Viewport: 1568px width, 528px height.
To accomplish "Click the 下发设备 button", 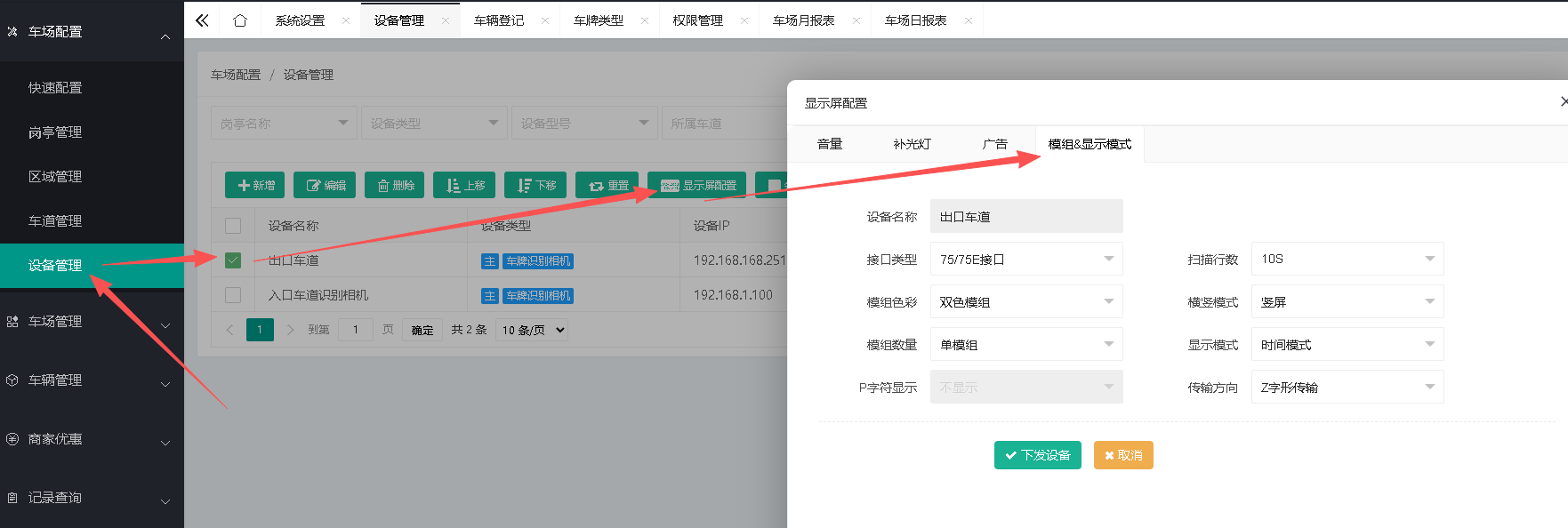I will pyautogui.click(x=1037, y=455).
